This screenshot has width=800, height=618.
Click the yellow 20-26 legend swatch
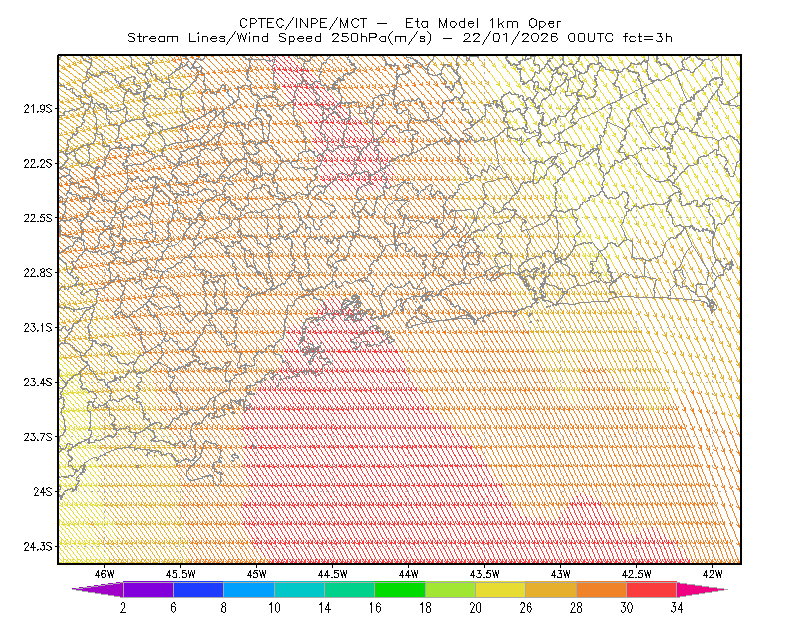point(501,589)
